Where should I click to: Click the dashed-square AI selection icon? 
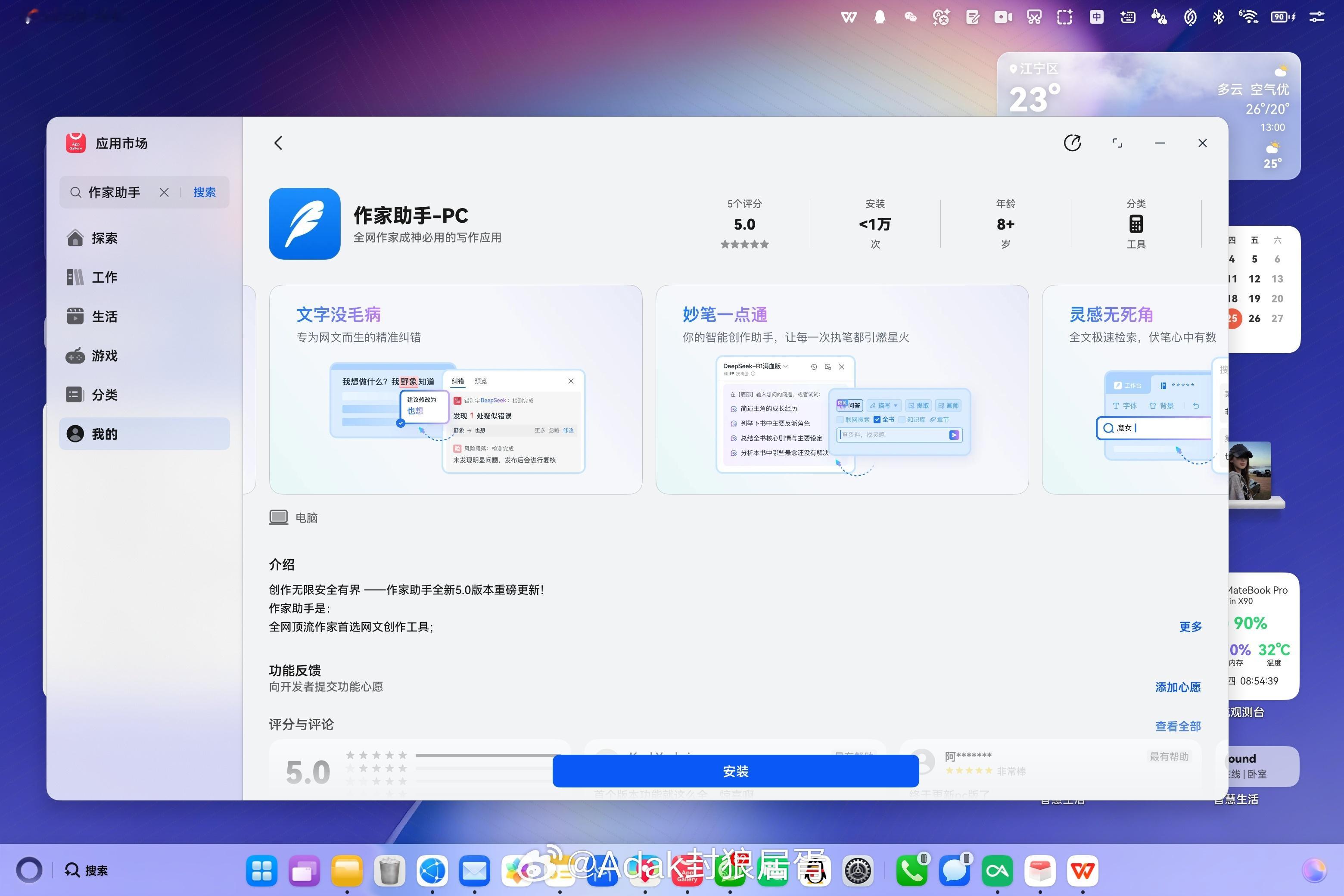(x=1064, y=17)
